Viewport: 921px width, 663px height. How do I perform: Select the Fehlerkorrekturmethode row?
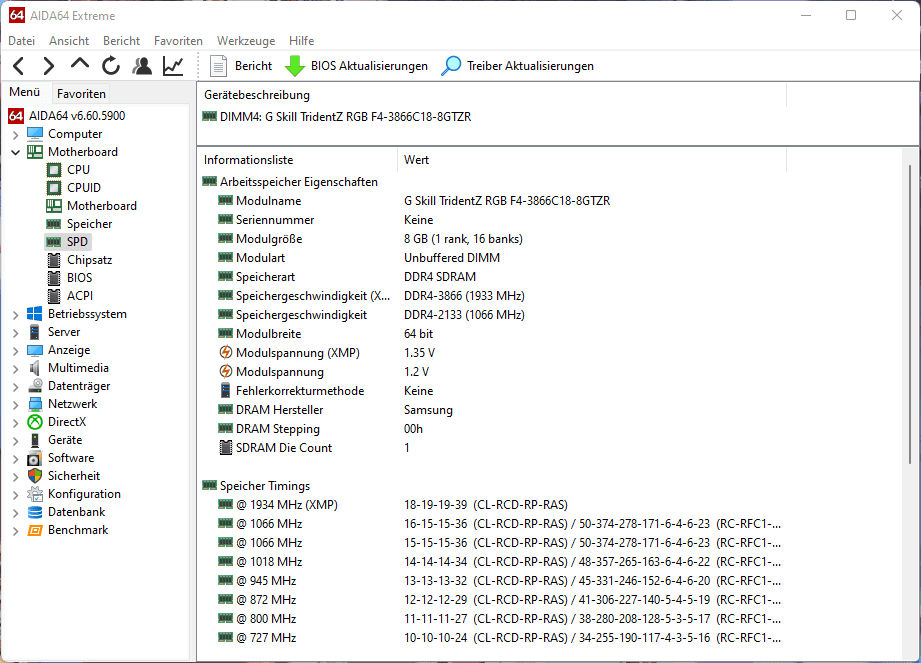pyautogui.click(x=492, y=391)
